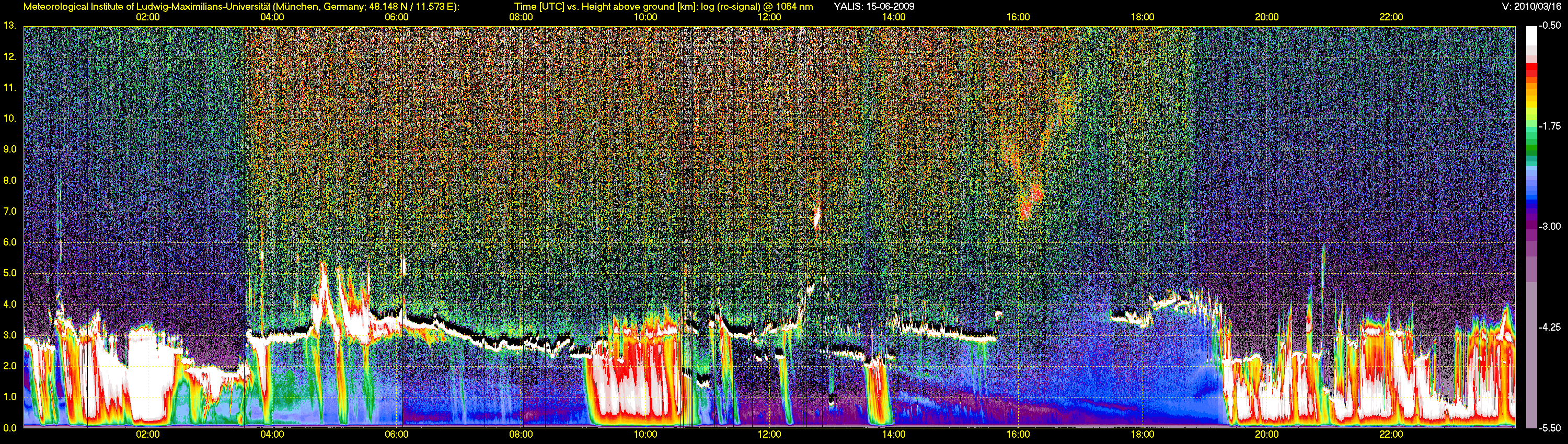Select the 08:00 label on the lower time axis
The width and height of the screenshot is (1568, 444).
click(521, 434)
